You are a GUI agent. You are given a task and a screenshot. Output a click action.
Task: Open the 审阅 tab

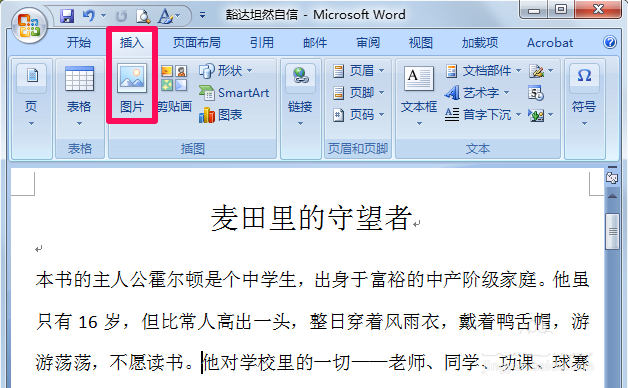coord(368,42)
